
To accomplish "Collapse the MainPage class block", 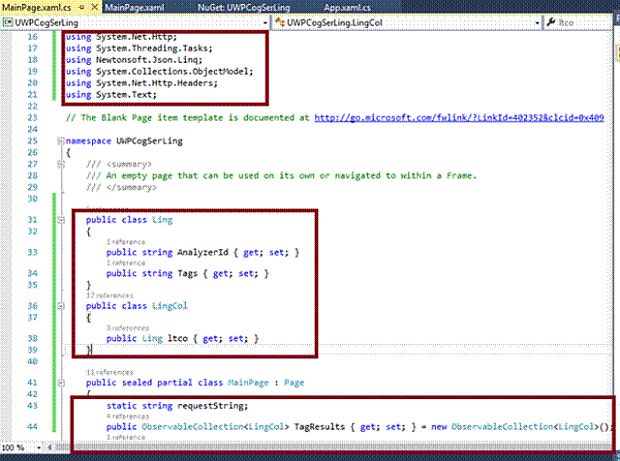I will [x=61, y=383].
